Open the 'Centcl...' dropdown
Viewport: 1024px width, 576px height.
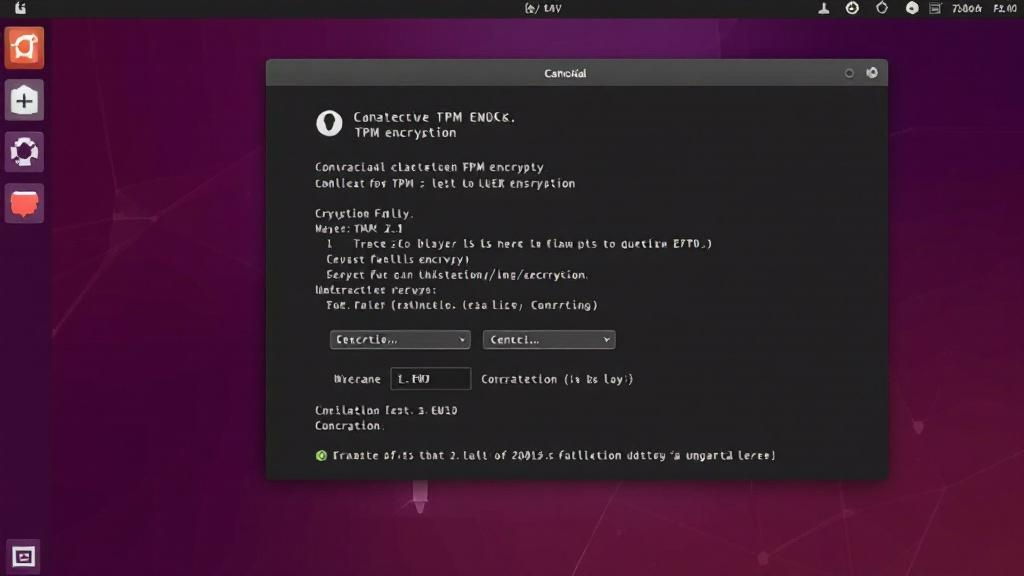tap(549, 340)
